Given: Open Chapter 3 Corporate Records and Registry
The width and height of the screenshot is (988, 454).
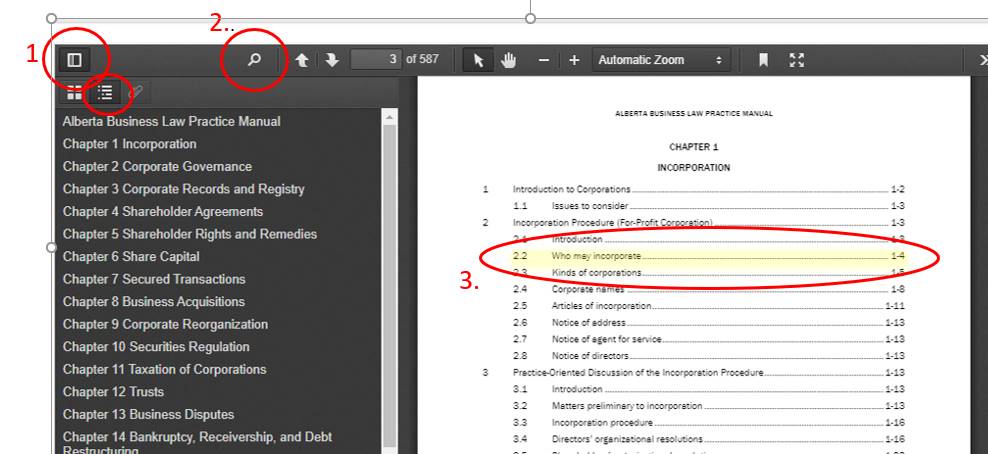Looking at the screenshot, I should (x=183, y=189).
